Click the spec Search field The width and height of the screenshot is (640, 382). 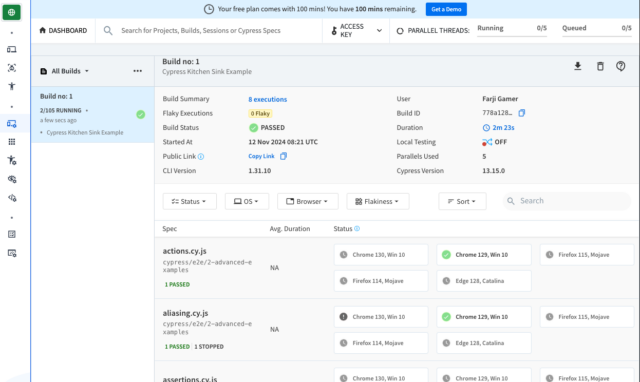tap(567, 201)
